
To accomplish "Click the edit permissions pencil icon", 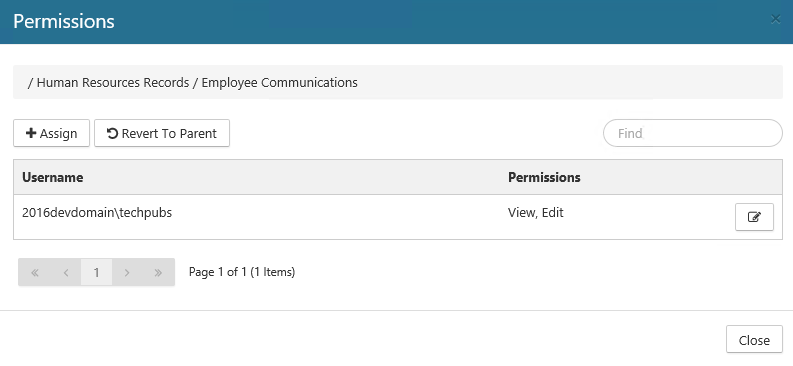I will click(754, 217).
